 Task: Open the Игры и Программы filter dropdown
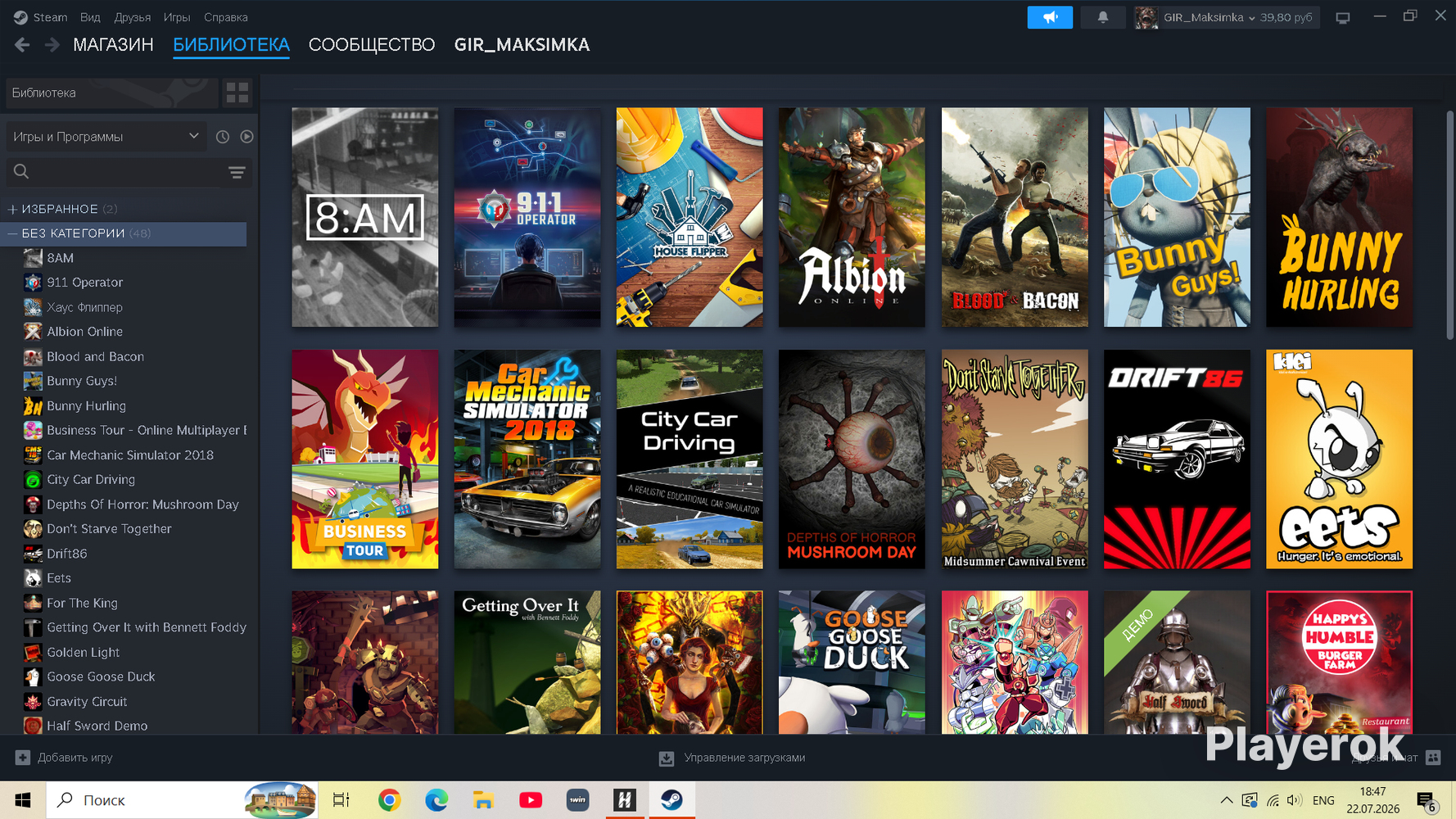click(106, 137)
